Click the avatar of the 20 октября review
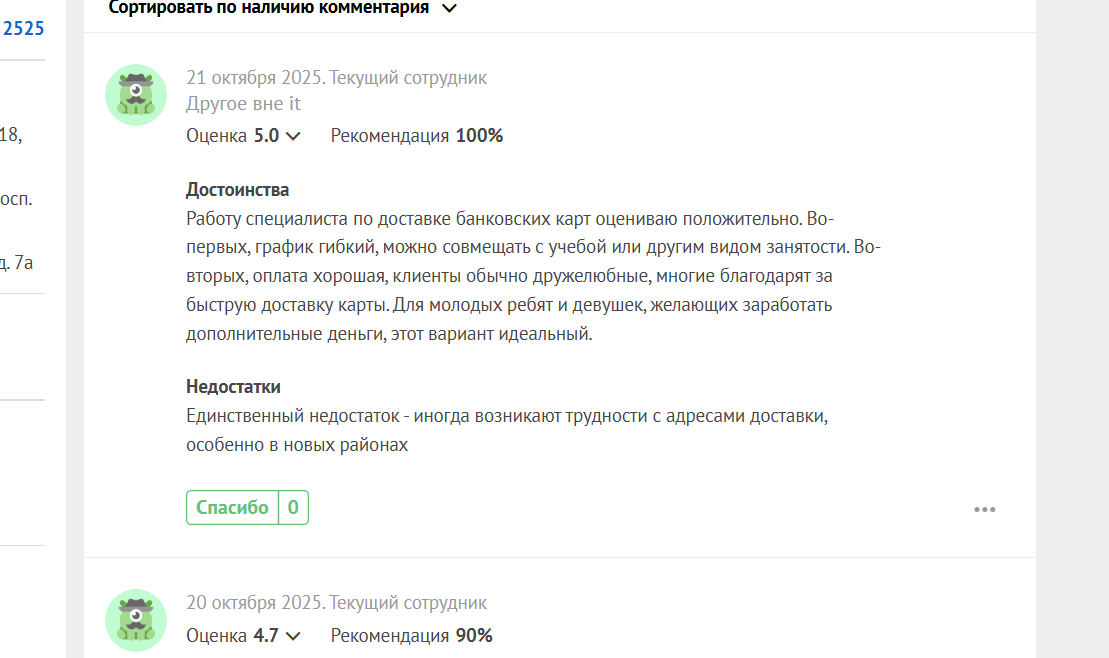Viewport: 1109px width, 658px height. tap(136, 620)
